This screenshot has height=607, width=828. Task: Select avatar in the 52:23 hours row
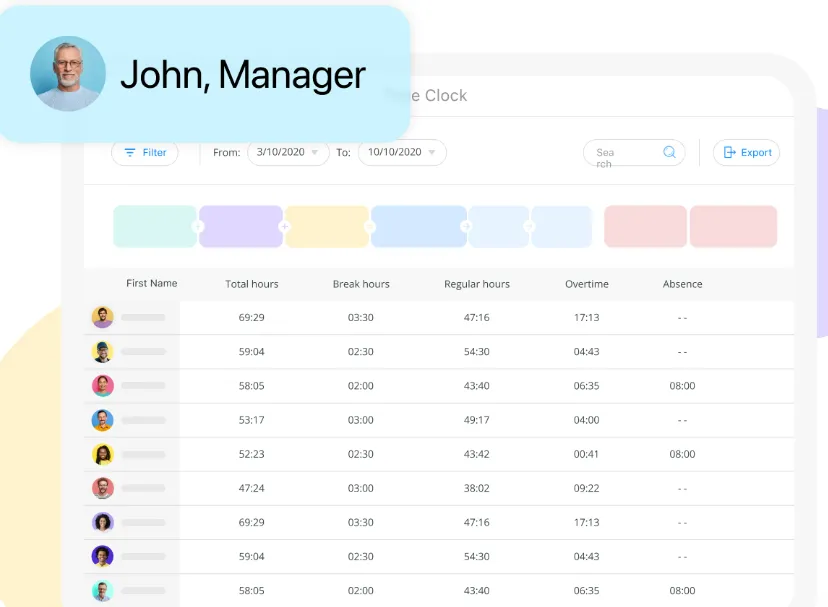click(102, 454)
